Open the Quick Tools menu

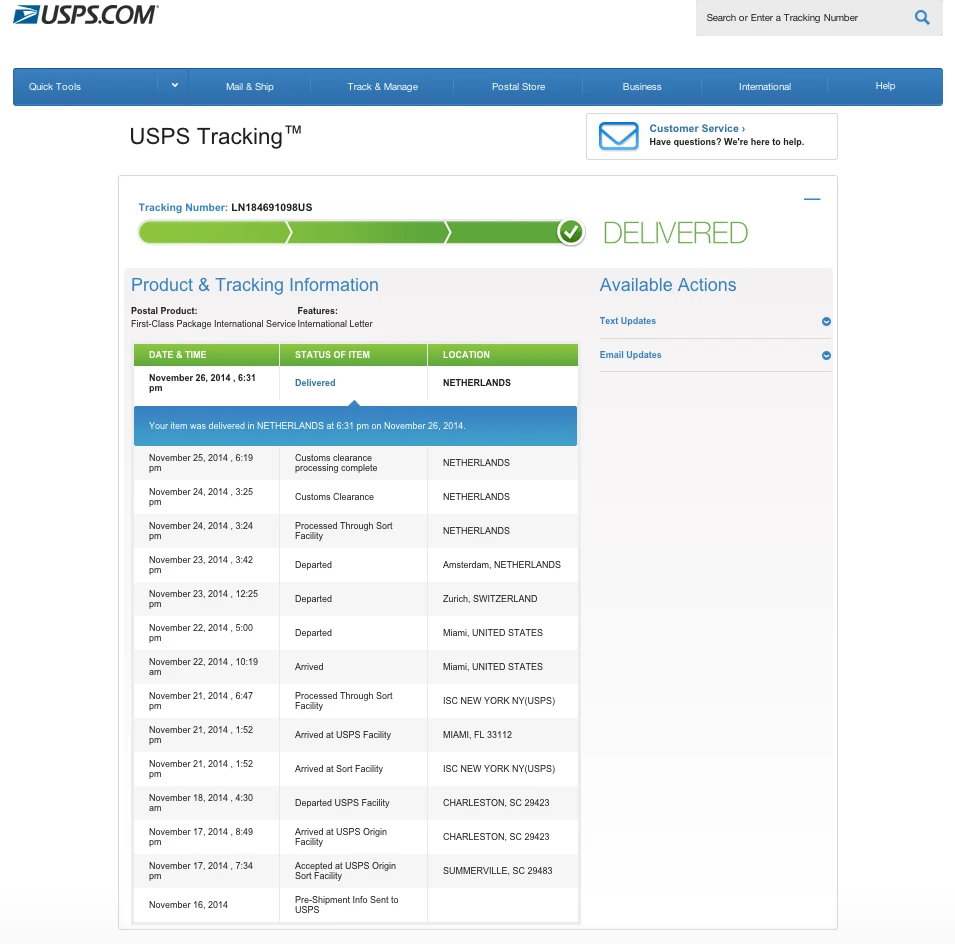(x=55, y=86)
